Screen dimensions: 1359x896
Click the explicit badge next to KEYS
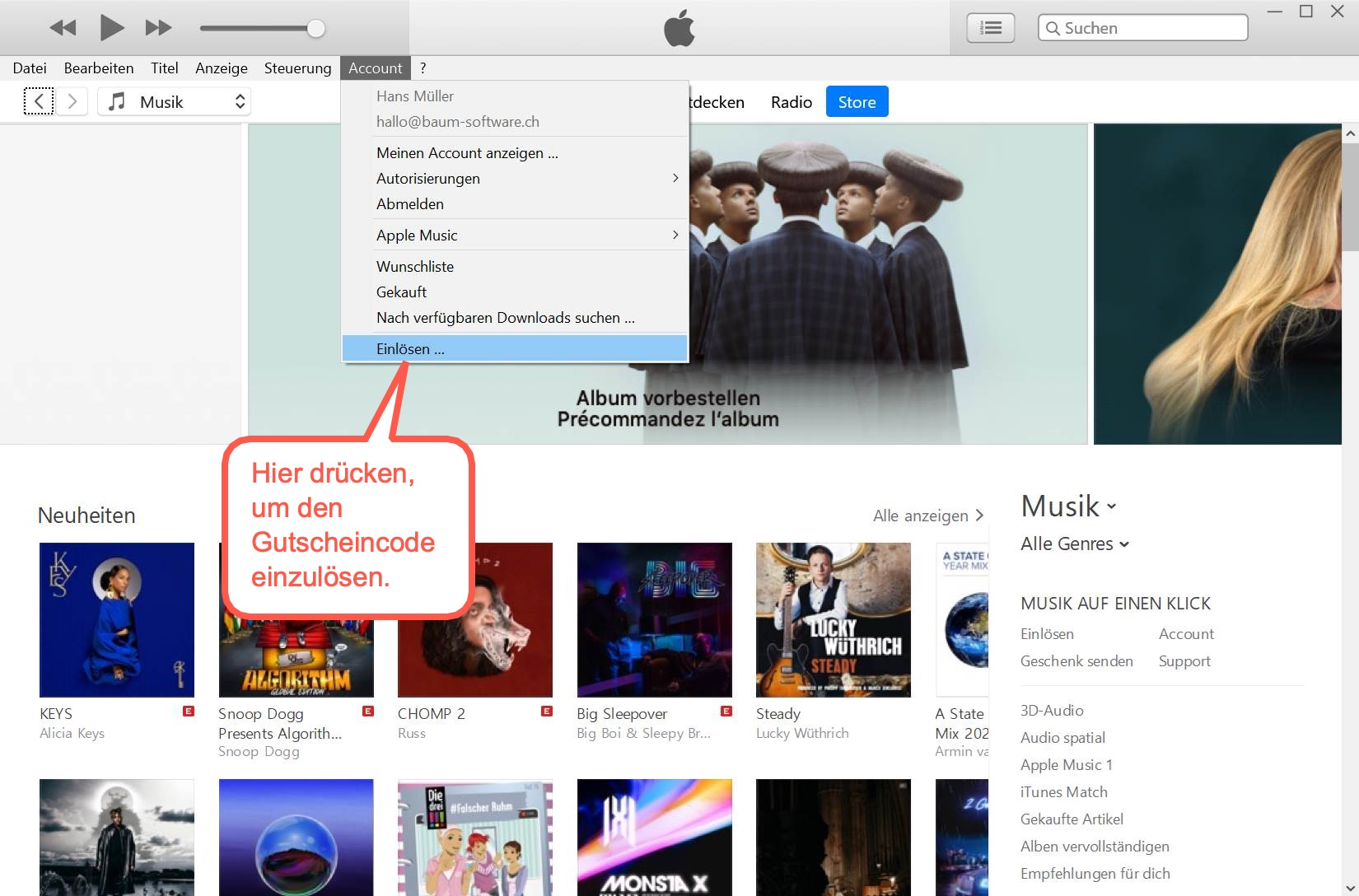(x=189, y=712)
